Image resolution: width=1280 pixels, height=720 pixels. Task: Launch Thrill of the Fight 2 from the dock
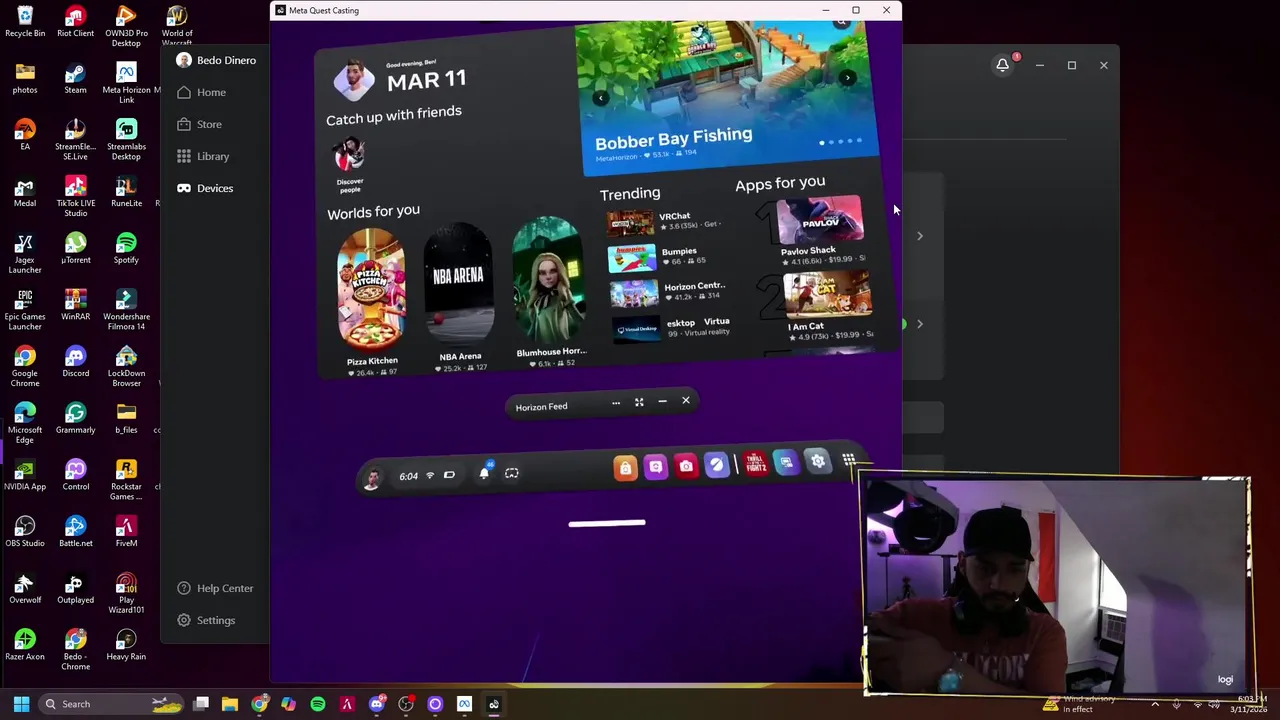[x=756, y=463]
